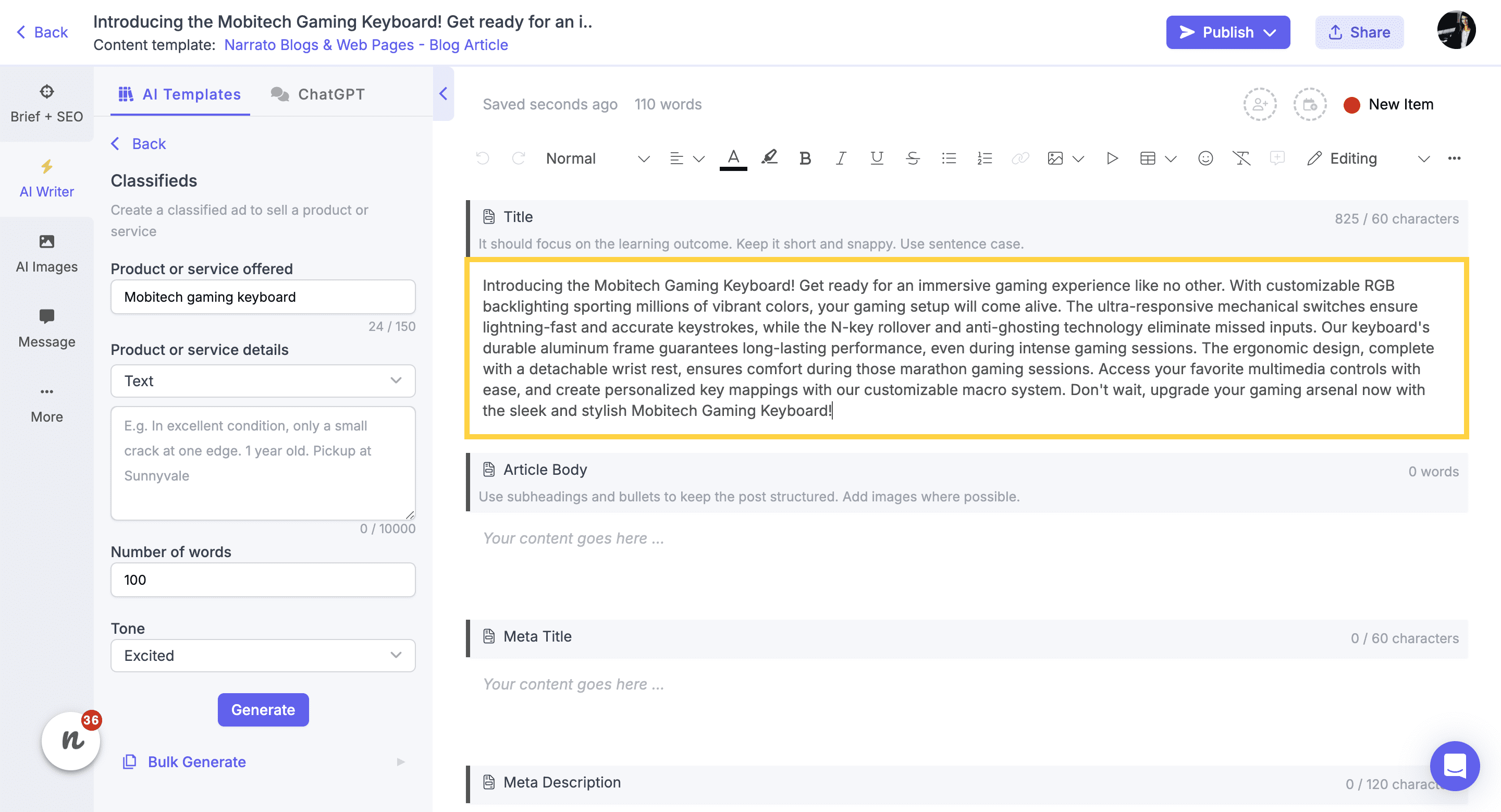The width and height of the screenshot is (1501, 812).
Task: Click the '110 words' counter
Action: point(668,104)
